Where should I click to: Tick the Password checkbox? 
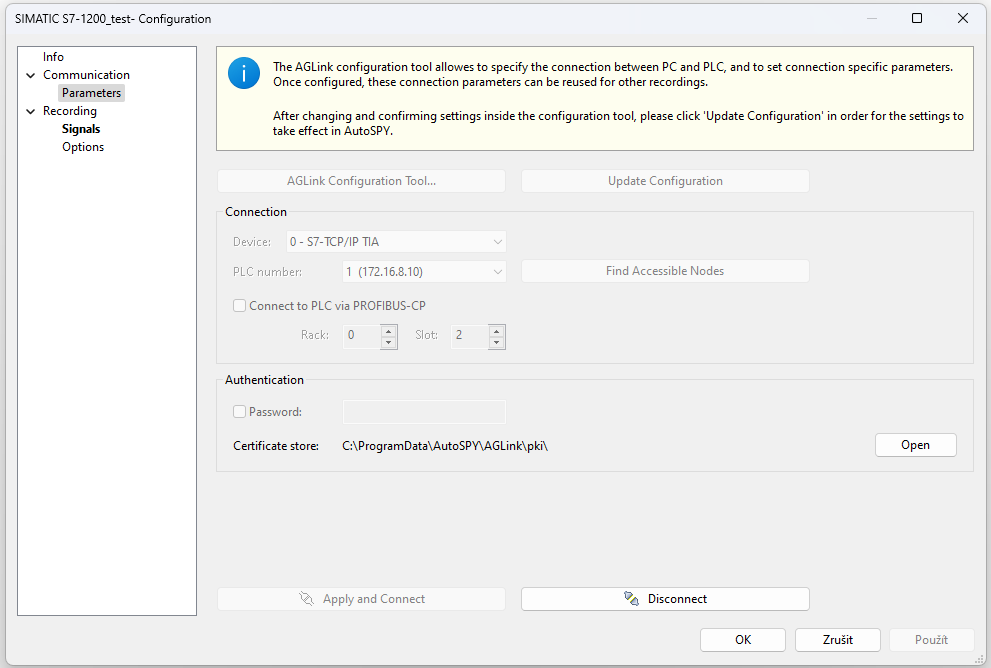tap(240, 412)
